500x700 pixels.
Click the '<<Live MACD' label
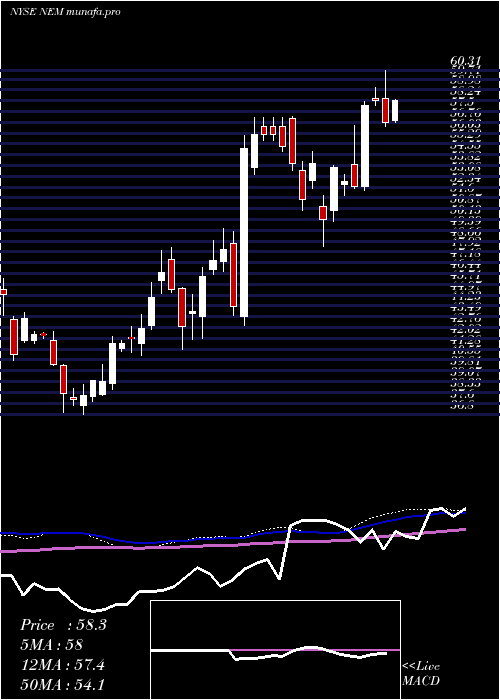click(421, 674)
